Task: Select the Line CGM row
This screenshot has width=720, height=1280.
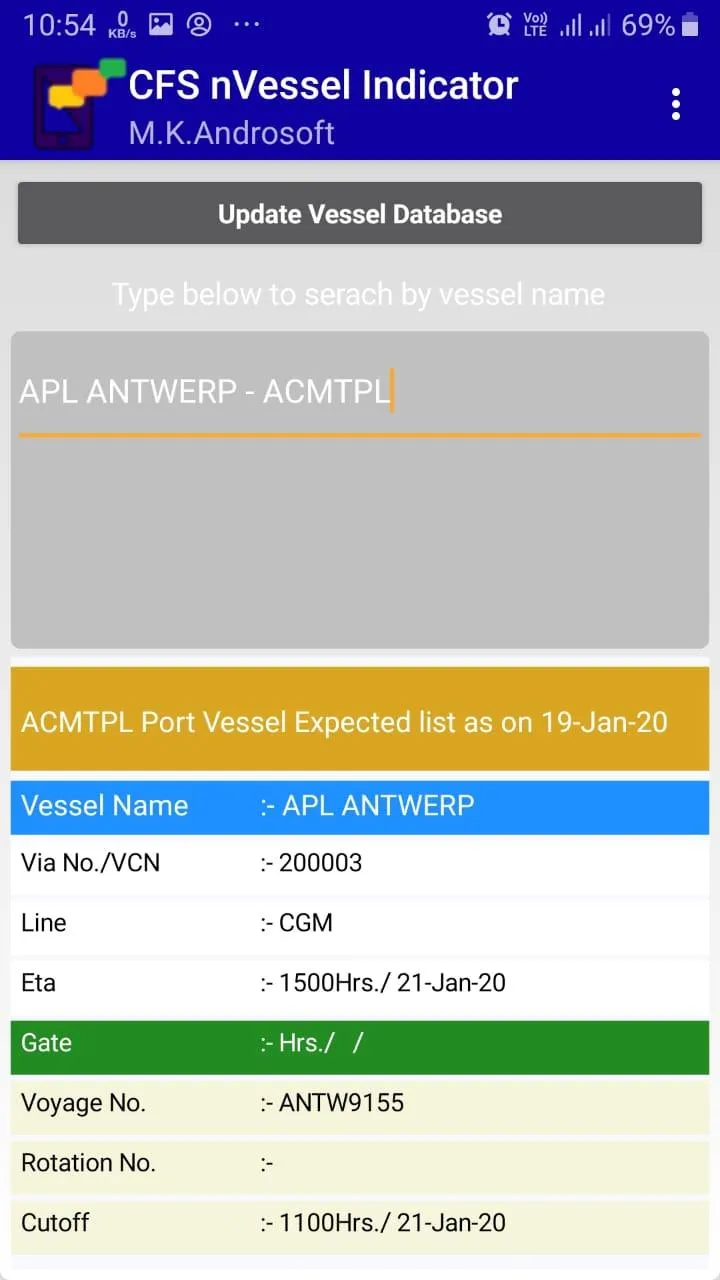Action: coord(360,923)
